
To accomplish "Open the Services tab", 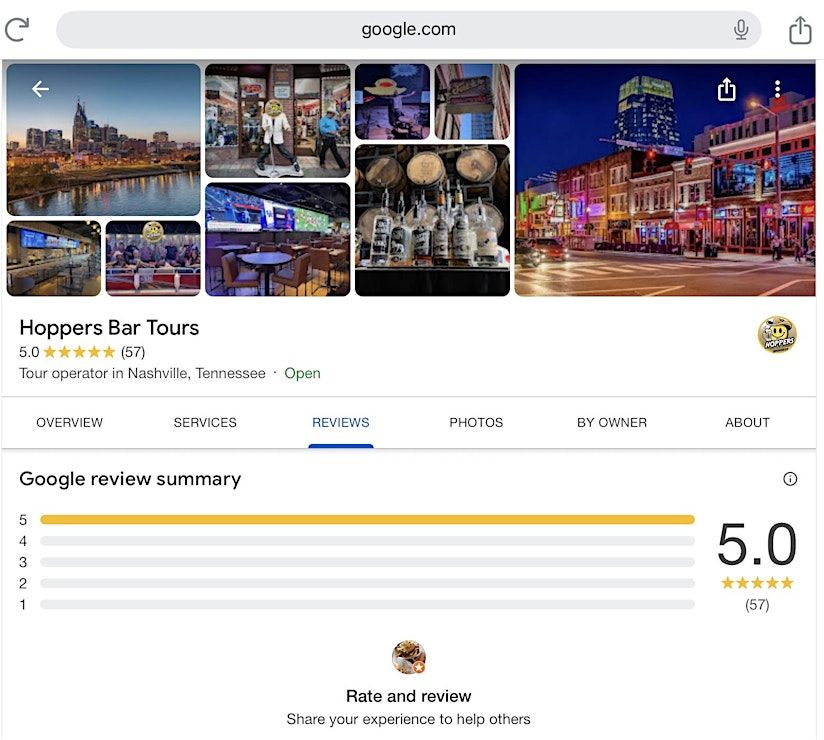I will pos(205,423).
